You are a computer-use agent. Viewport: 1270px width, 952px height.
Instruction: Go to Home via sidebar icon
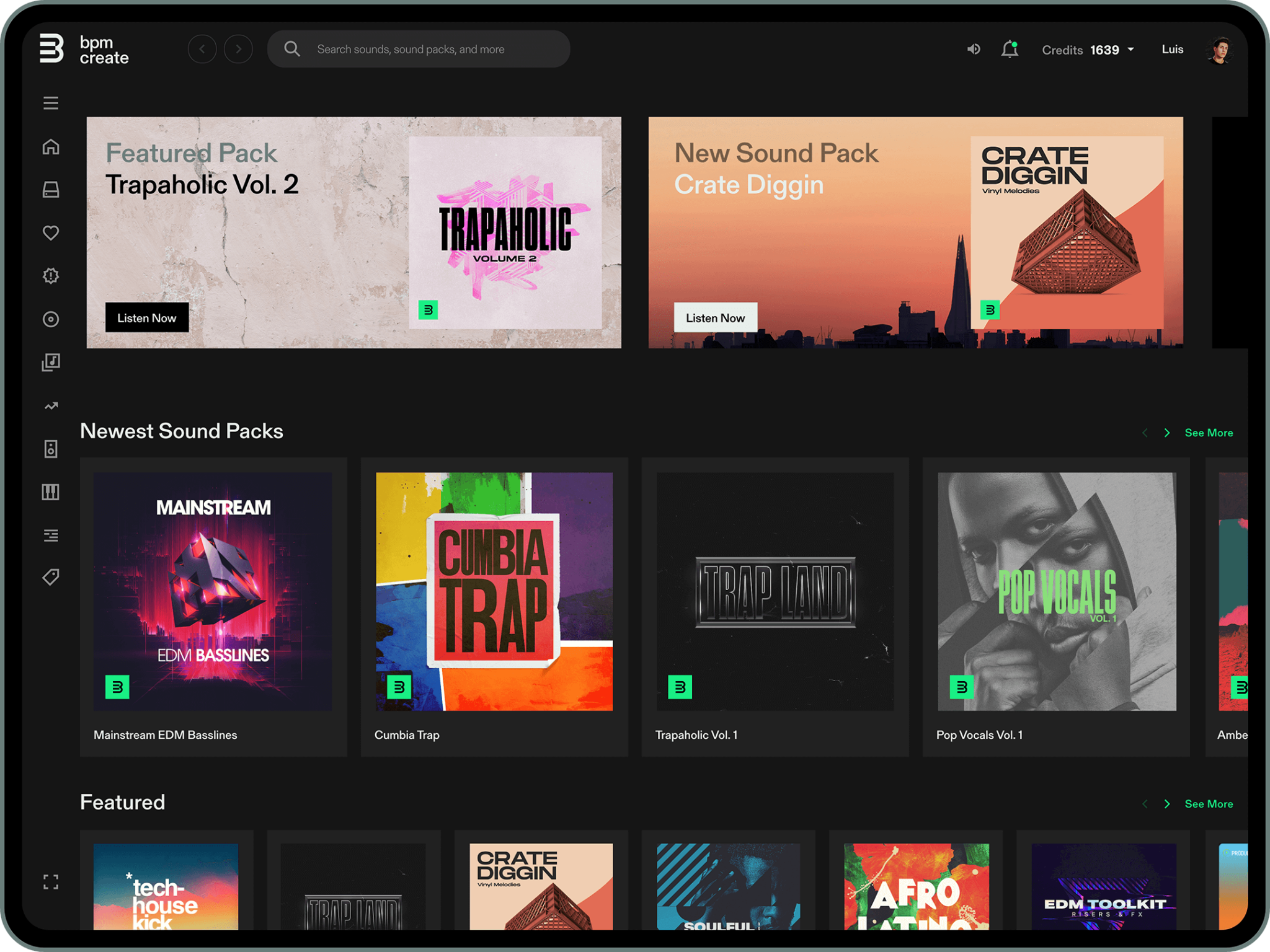(51, 147)
